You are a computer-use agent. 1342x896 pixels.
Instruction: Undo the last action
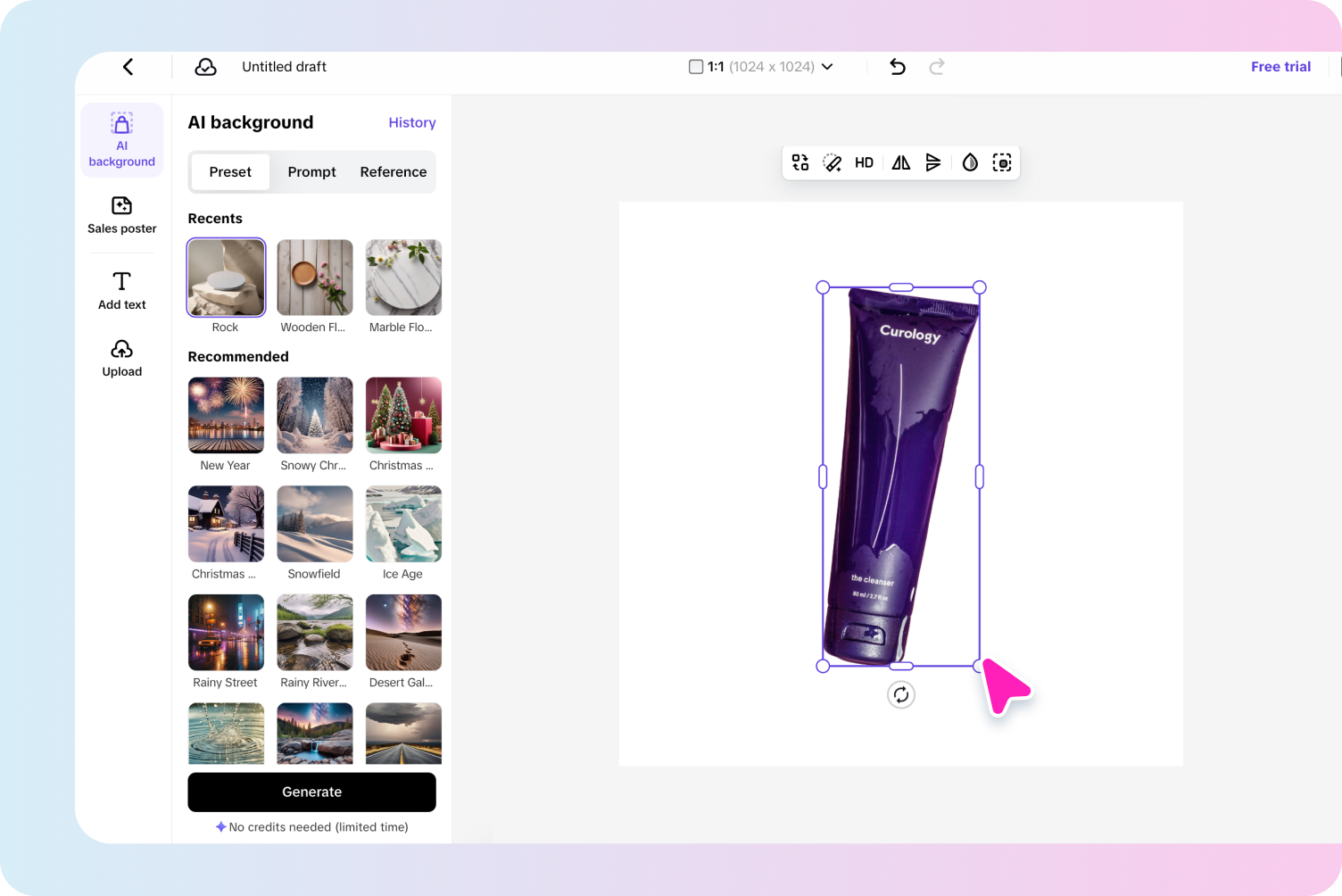[897, 66]
